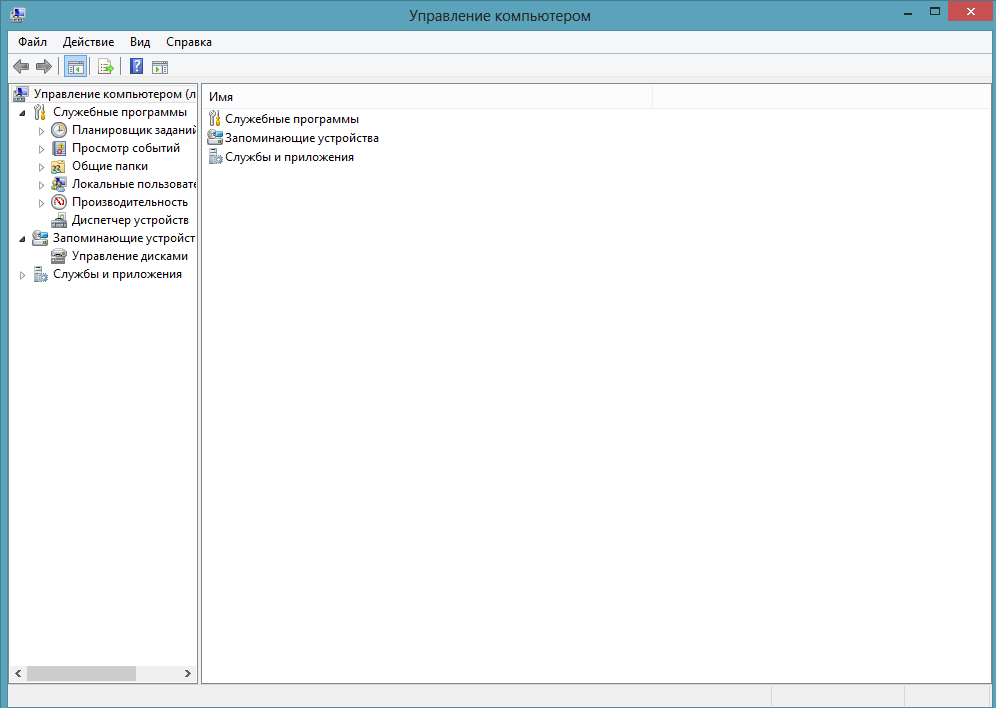This screenshot has width=996, height=708.
Task: Expand the Производительность node
Action: click(41, 203)
